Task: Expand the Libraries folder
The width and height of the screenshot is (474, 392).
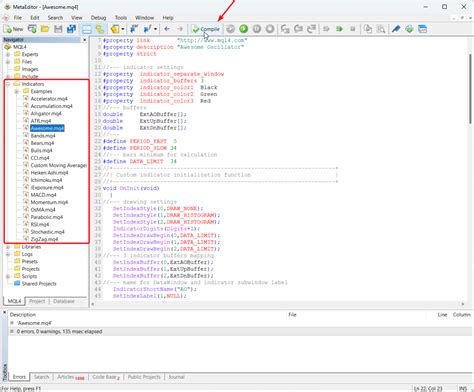Action: click(x=8, y=247)
